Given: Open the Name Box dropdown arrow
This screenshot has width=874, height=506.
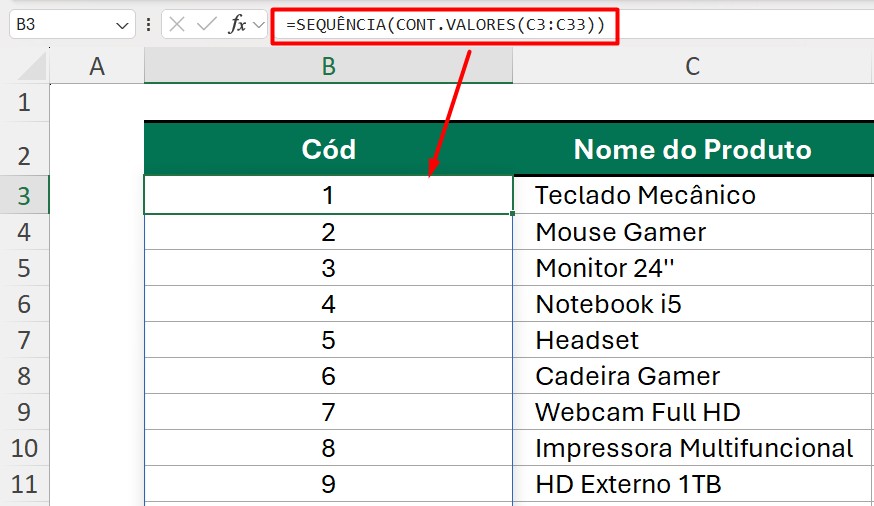Looking at the screenshot, I should 122,25.
